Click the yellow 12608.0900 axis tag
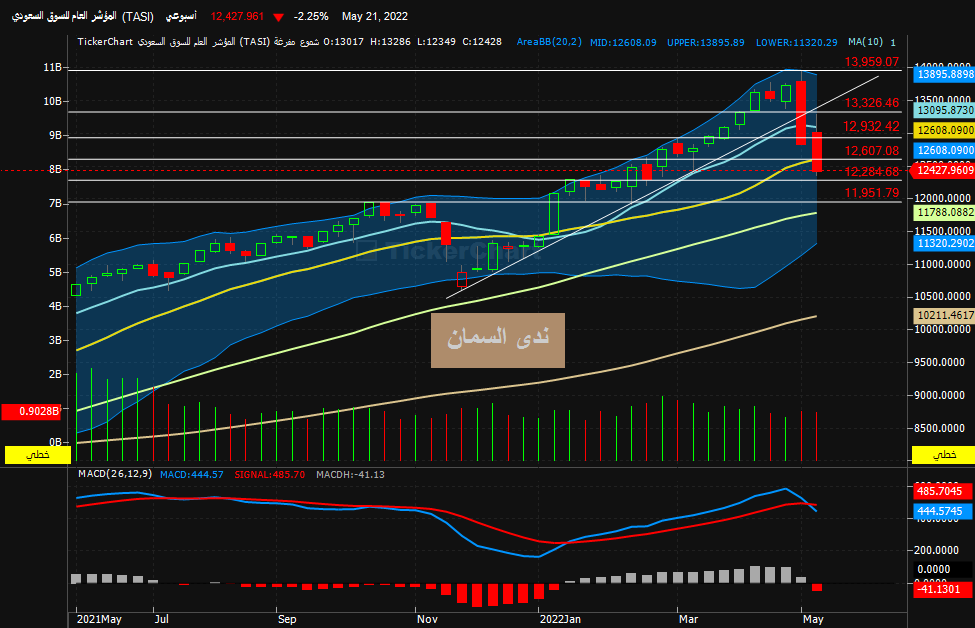975x628 pixels. [x=944, y=130]
